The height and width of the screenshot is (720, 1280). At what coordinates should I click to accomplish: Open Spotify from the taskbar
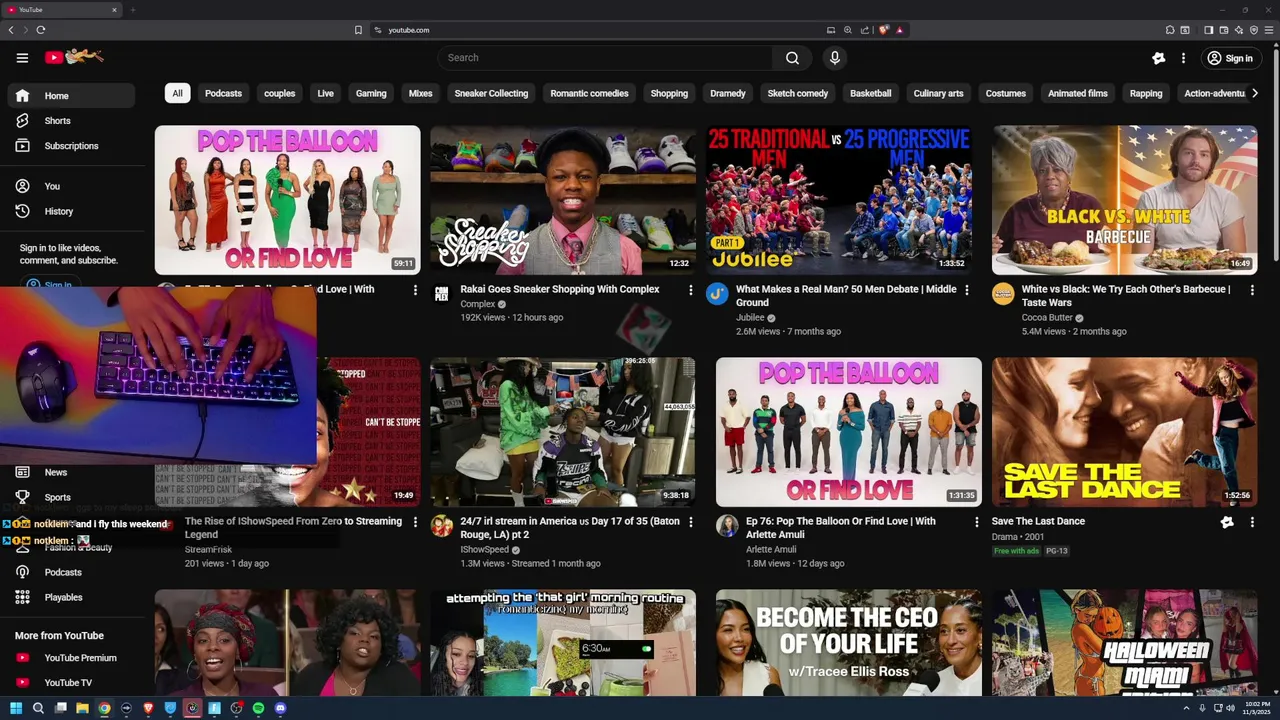(258, 708)
